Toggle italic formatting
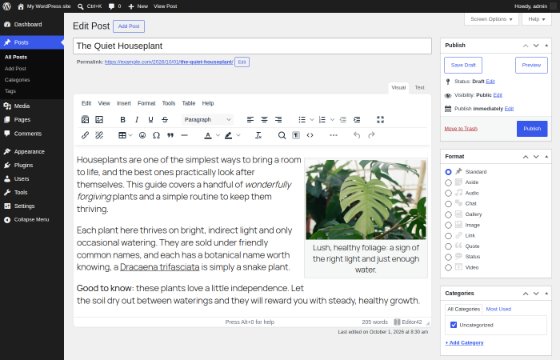Screen dimensions: 560x360 pyautogui.click(x=137, y=120)
